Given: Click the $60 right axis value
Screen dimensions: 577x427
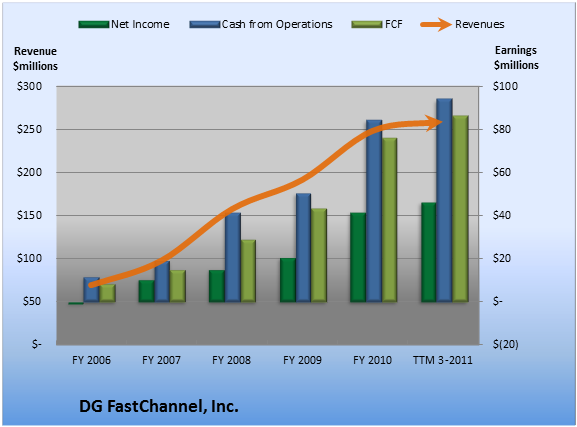Looking at the screenshot, I should 502,172.
